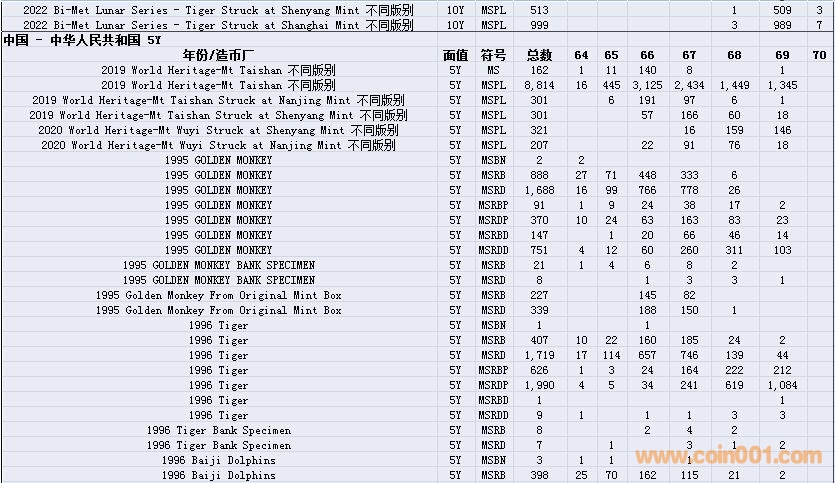Screen dimensions: 835x483
Task: Click the 1,719 total cell
Action: click(x=539, y=355)
